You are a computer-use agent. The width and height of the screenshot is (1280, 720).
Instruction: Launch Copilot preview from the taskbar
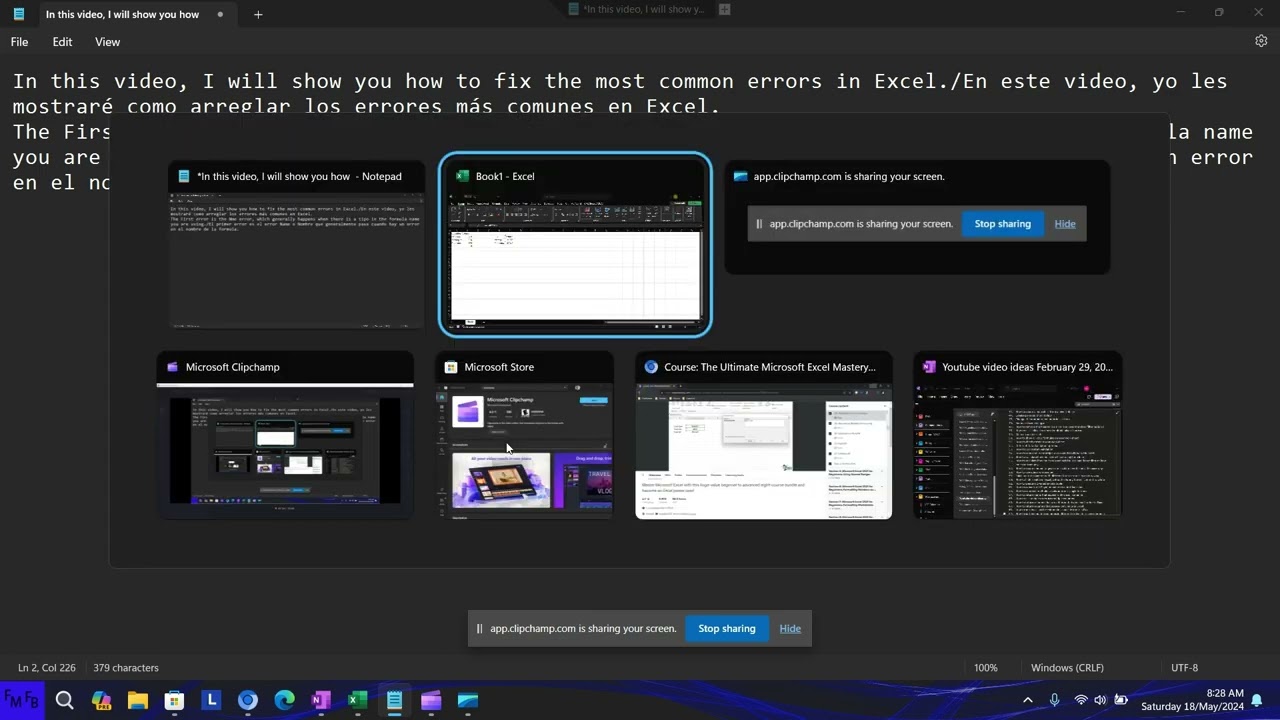pyautogui.click(x=101, y=701)
